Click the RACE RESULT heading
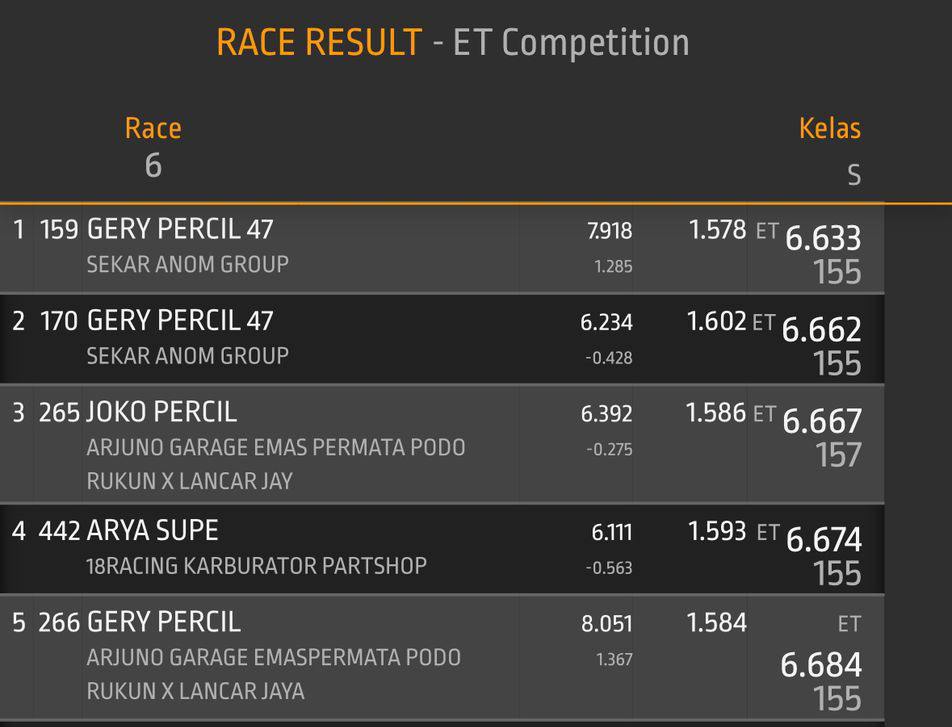 coord(319,43)
